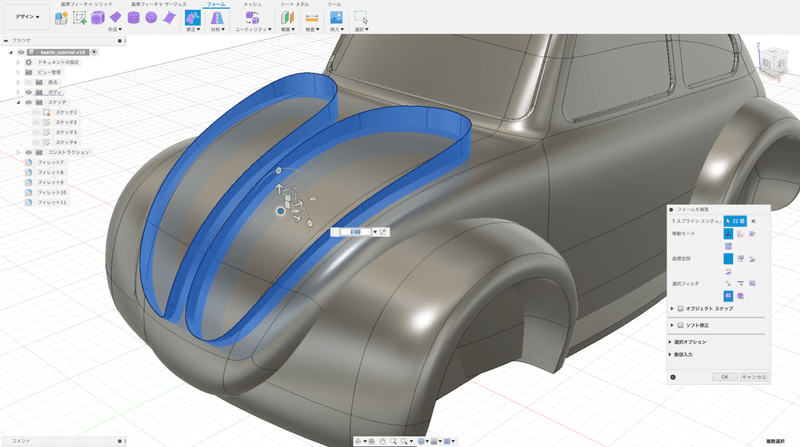
Task: Select the T-Spline Cylinder primitive tool
Action: tap(134, 18)
